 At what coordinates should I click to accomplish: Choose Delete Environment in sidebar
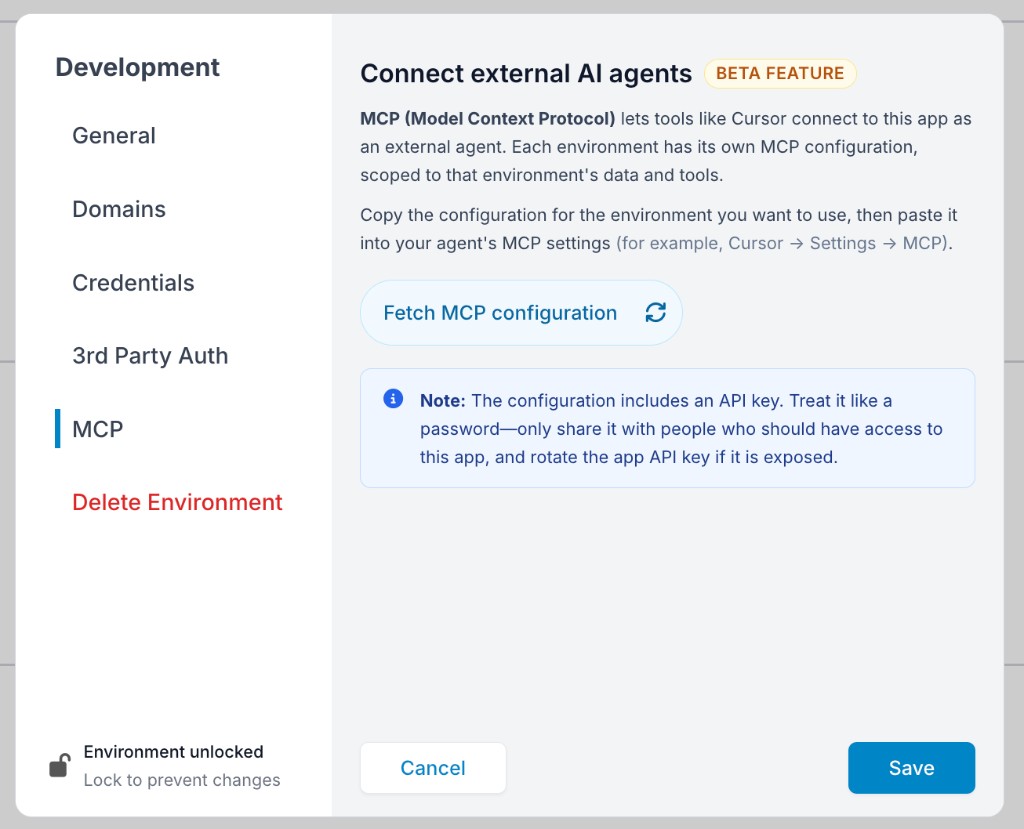tap(177, 502)
